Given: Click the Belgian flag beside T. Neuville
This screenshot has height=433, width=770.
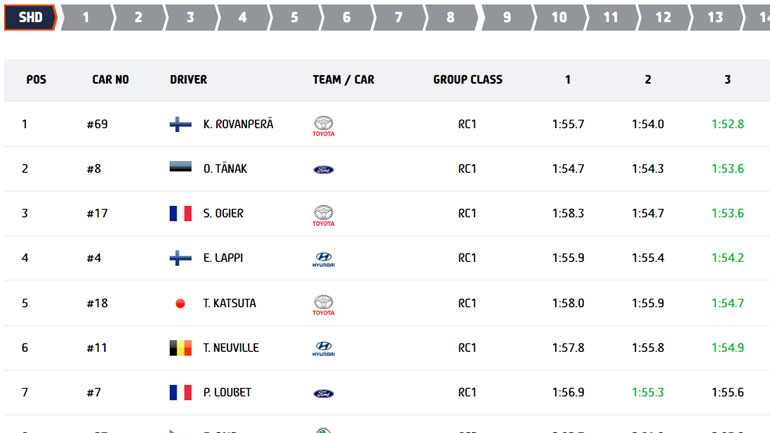Looking at the screenshot, I should [x=180, y=348].
